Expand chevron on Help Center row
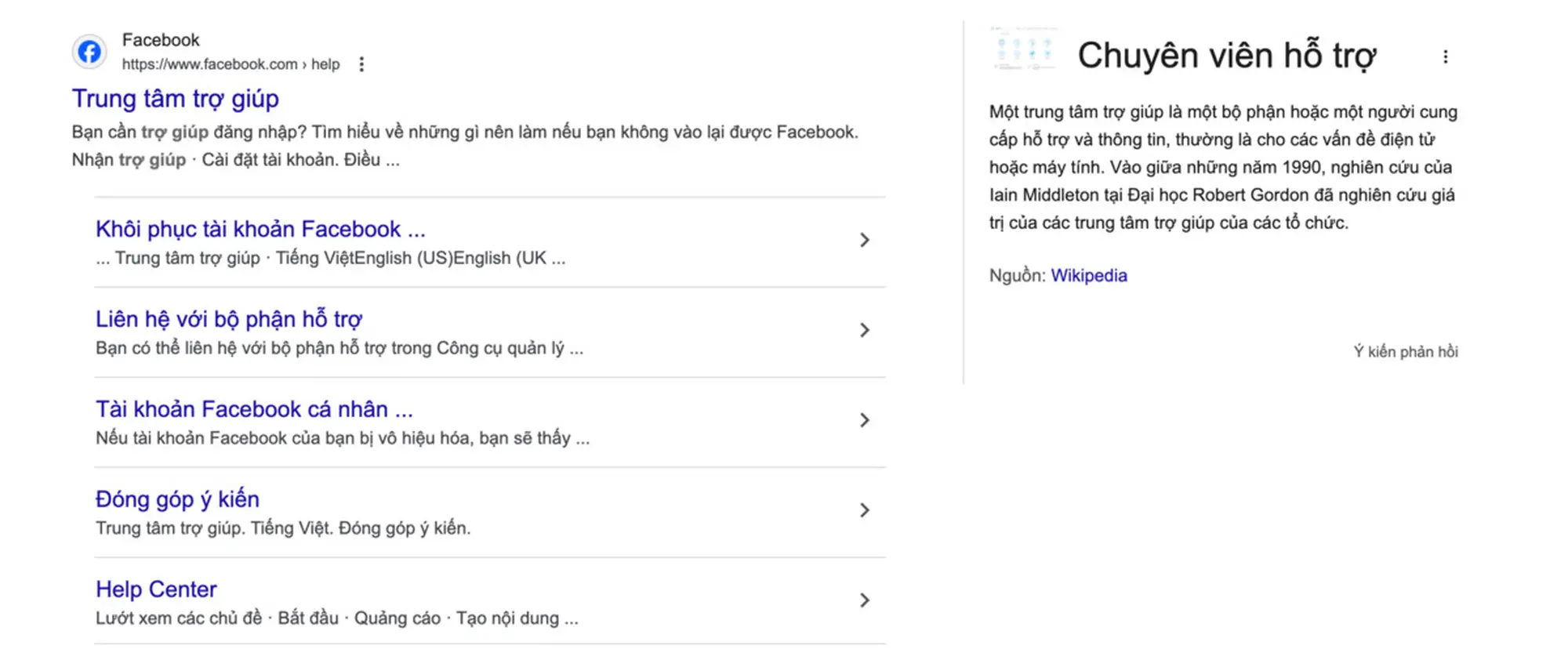 coord(864,600)
